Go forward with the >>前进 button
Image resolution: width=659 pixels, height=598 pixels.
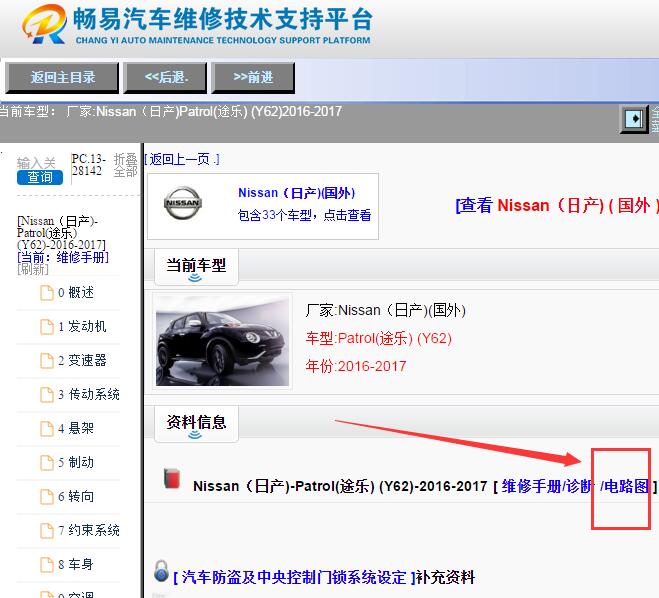click(253, 77)
